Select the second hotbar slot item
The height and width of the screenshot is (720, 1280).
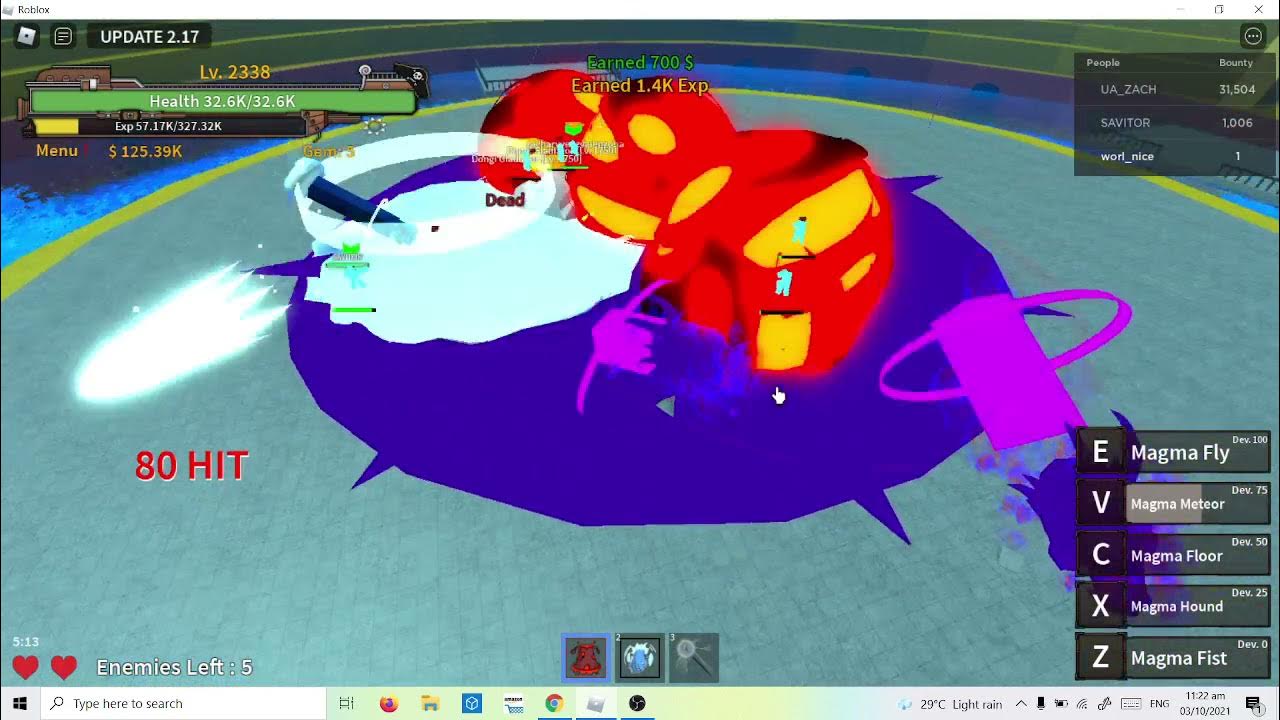640,658
